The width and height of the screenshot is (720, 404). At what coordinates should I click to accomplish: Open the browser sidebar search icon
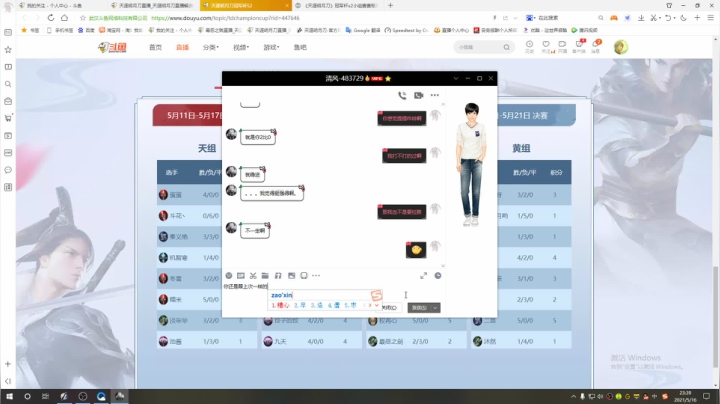pyautogui.click(x=8, y=84)
